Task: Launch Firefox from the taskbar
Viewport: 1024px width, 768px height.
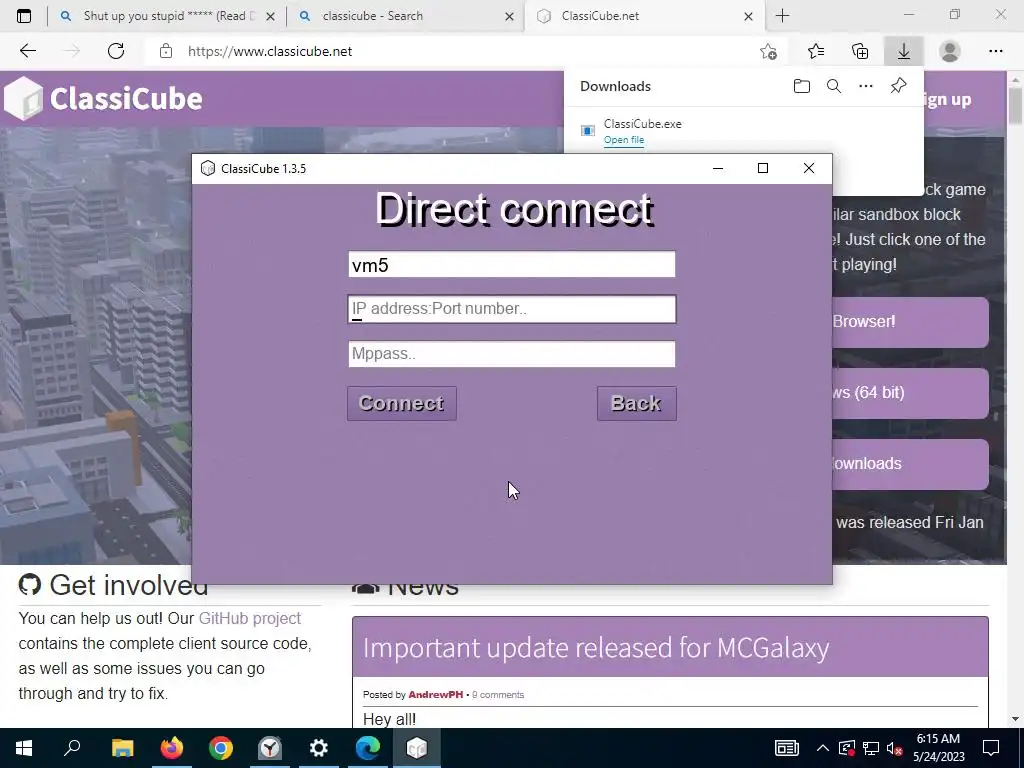Action: (x=172, y=748)
